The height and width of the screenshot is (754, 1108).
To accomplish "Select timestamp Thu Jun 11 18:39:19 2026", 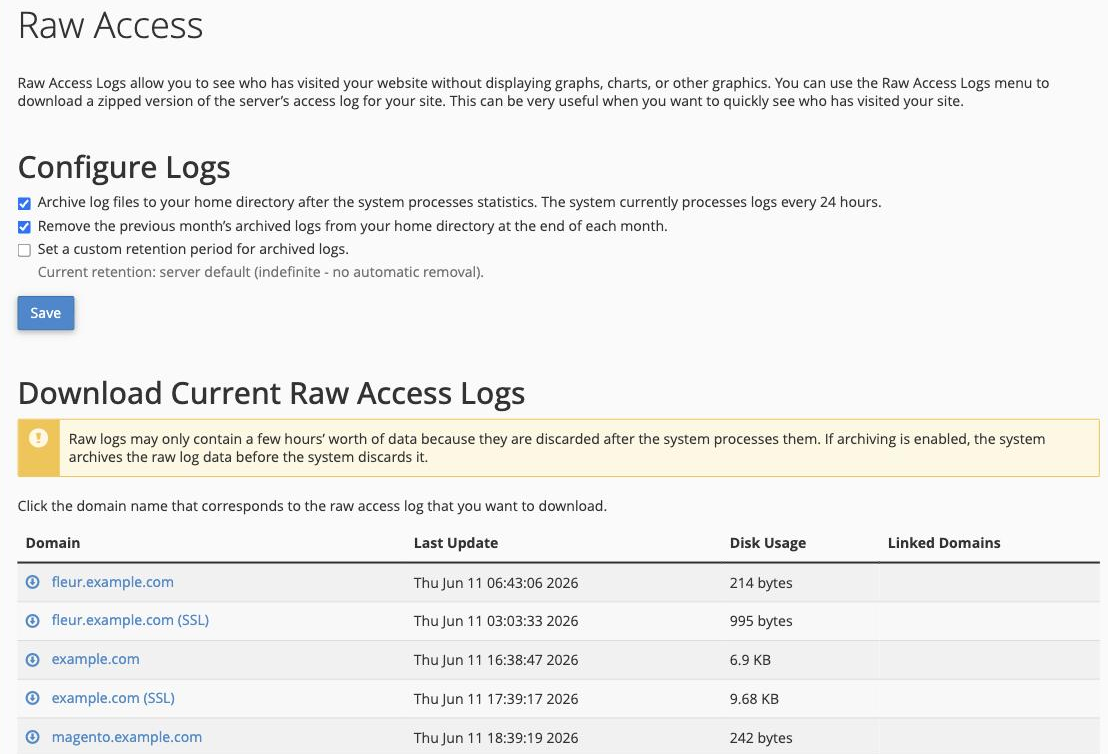I will 496,738.
